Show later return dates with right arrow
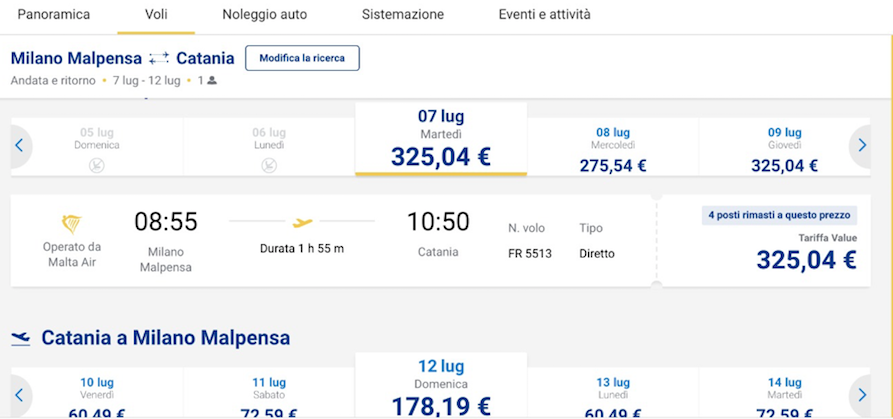Image resolution: width=893 pixels, height=419 pixels. click(861, 395)
